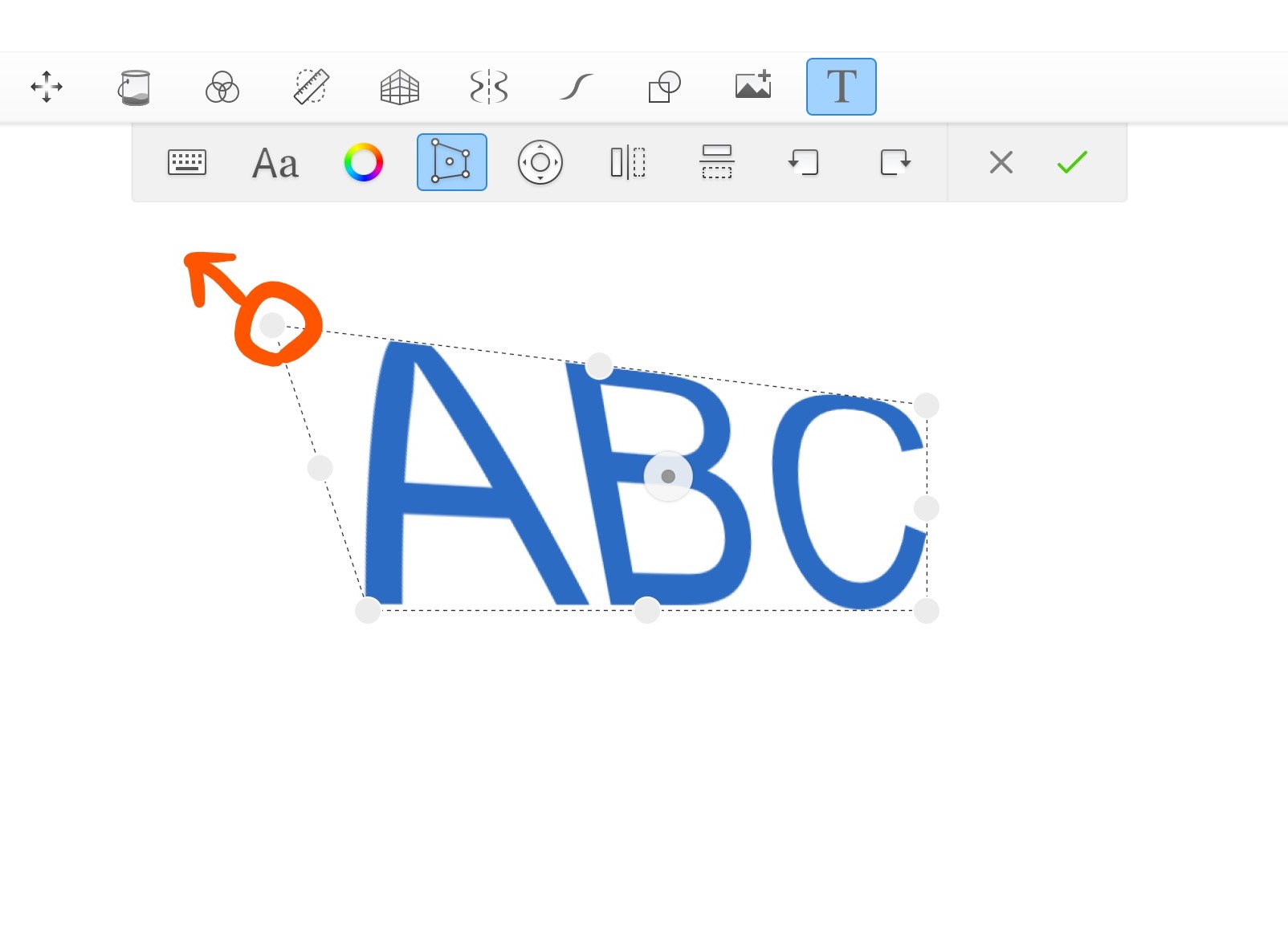Select the Shapes tool
Screen dimensions: 1288x932
665,87
